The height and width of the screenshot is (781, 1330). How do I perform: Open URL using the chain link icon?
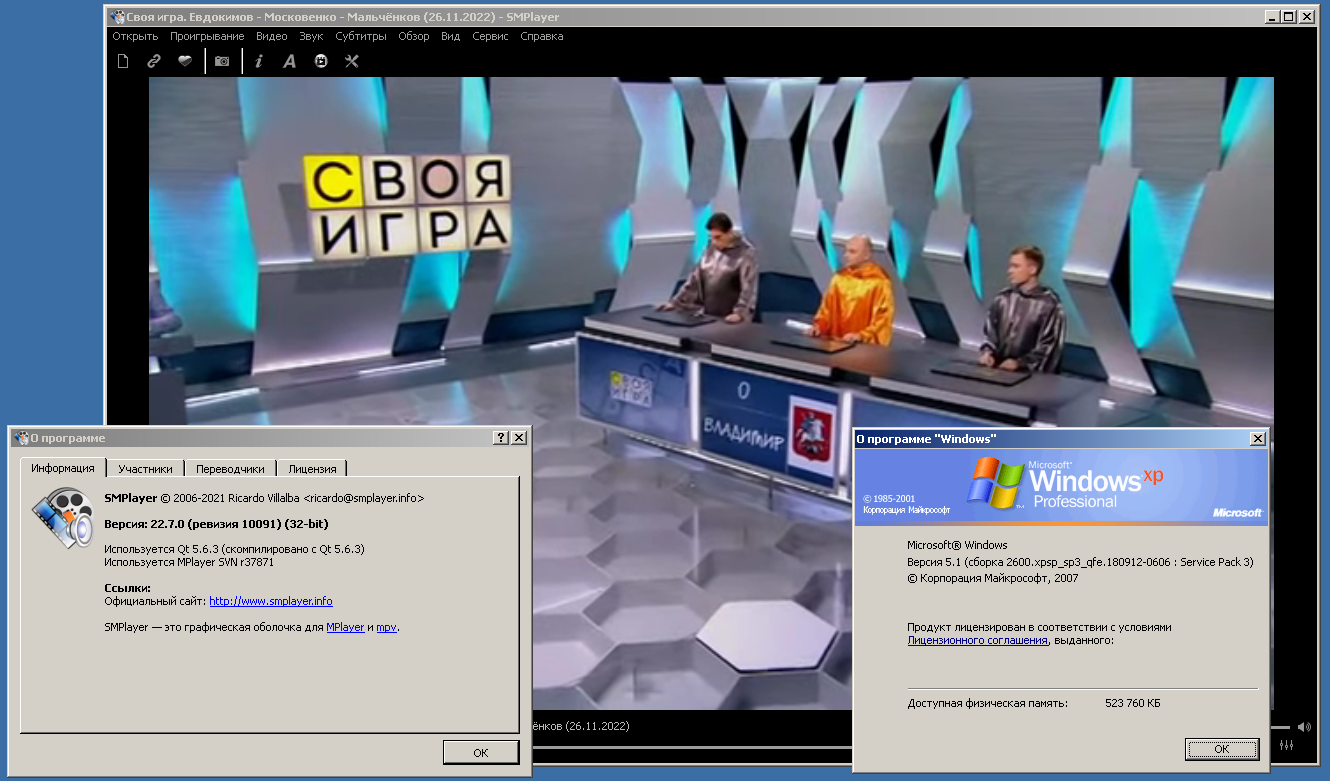[x=154, y=61]
